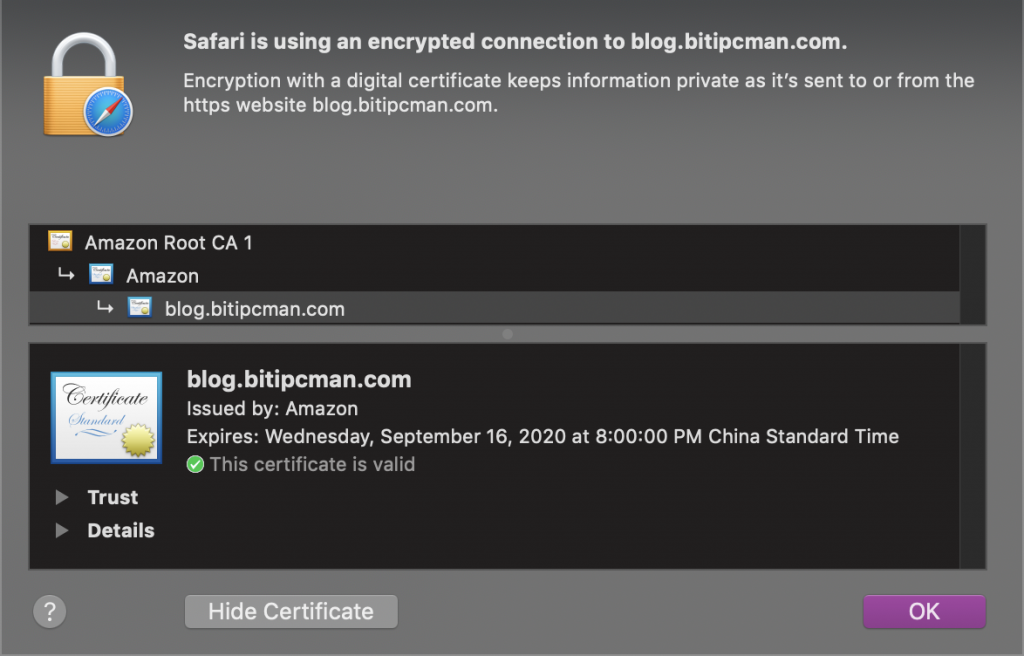Open help with the question mark button

50,612
